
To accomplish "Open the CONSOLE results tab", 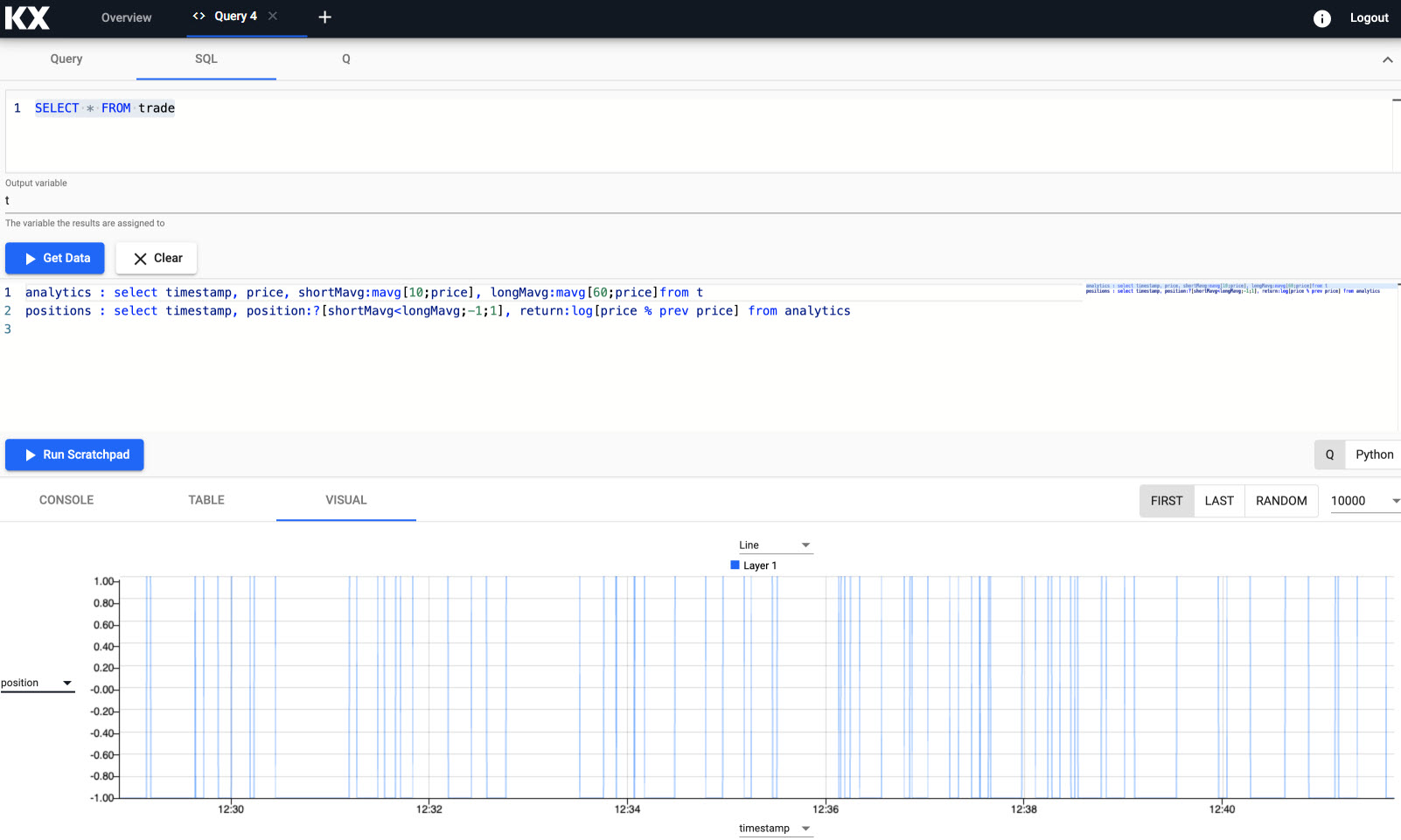I will coord(66,500).
